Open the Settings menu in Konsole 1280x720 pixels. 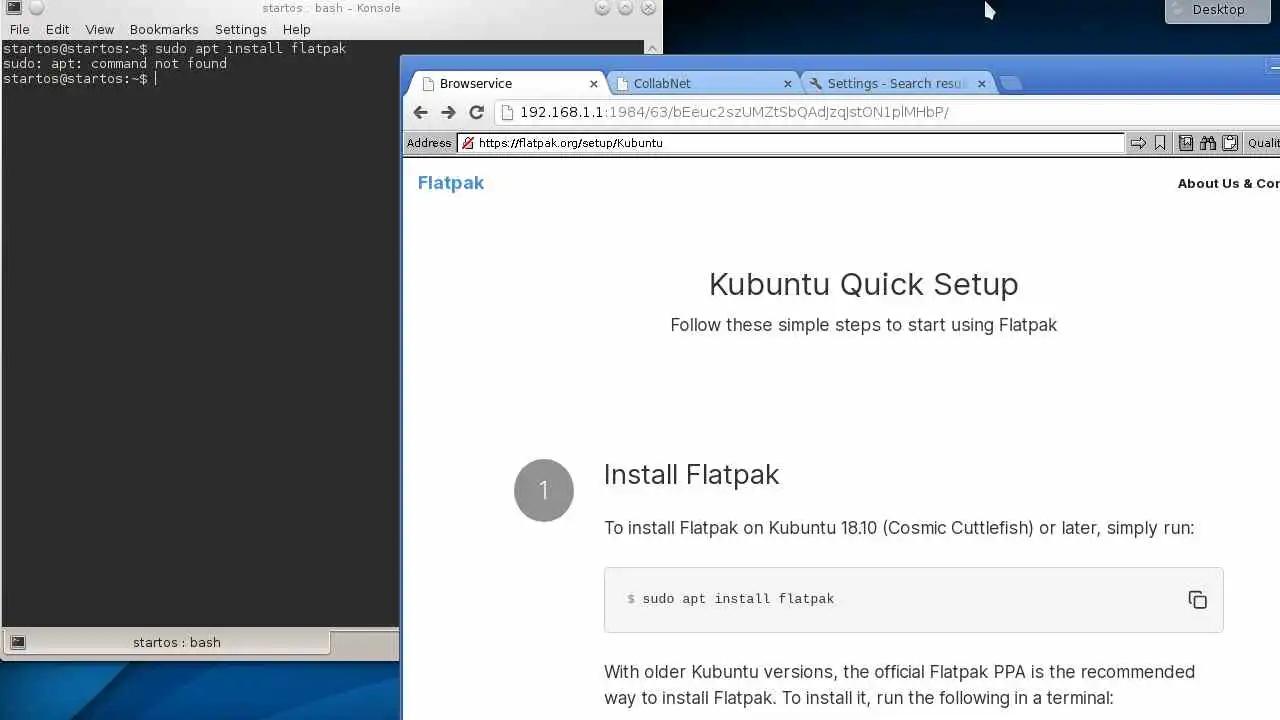tap(240, 29)
